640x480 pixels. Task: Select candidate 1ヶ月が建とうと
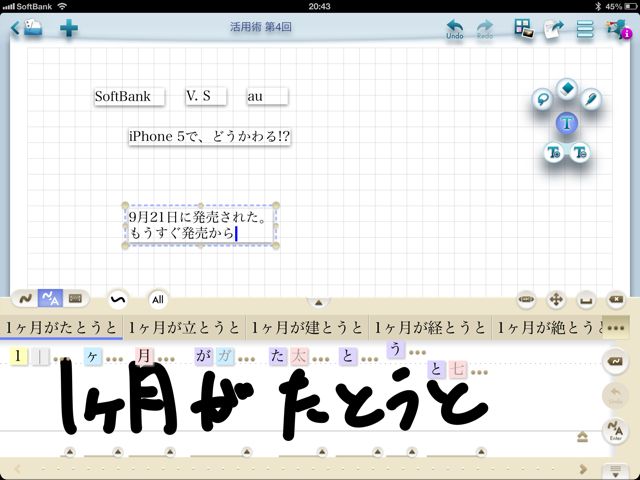point(307,328)
